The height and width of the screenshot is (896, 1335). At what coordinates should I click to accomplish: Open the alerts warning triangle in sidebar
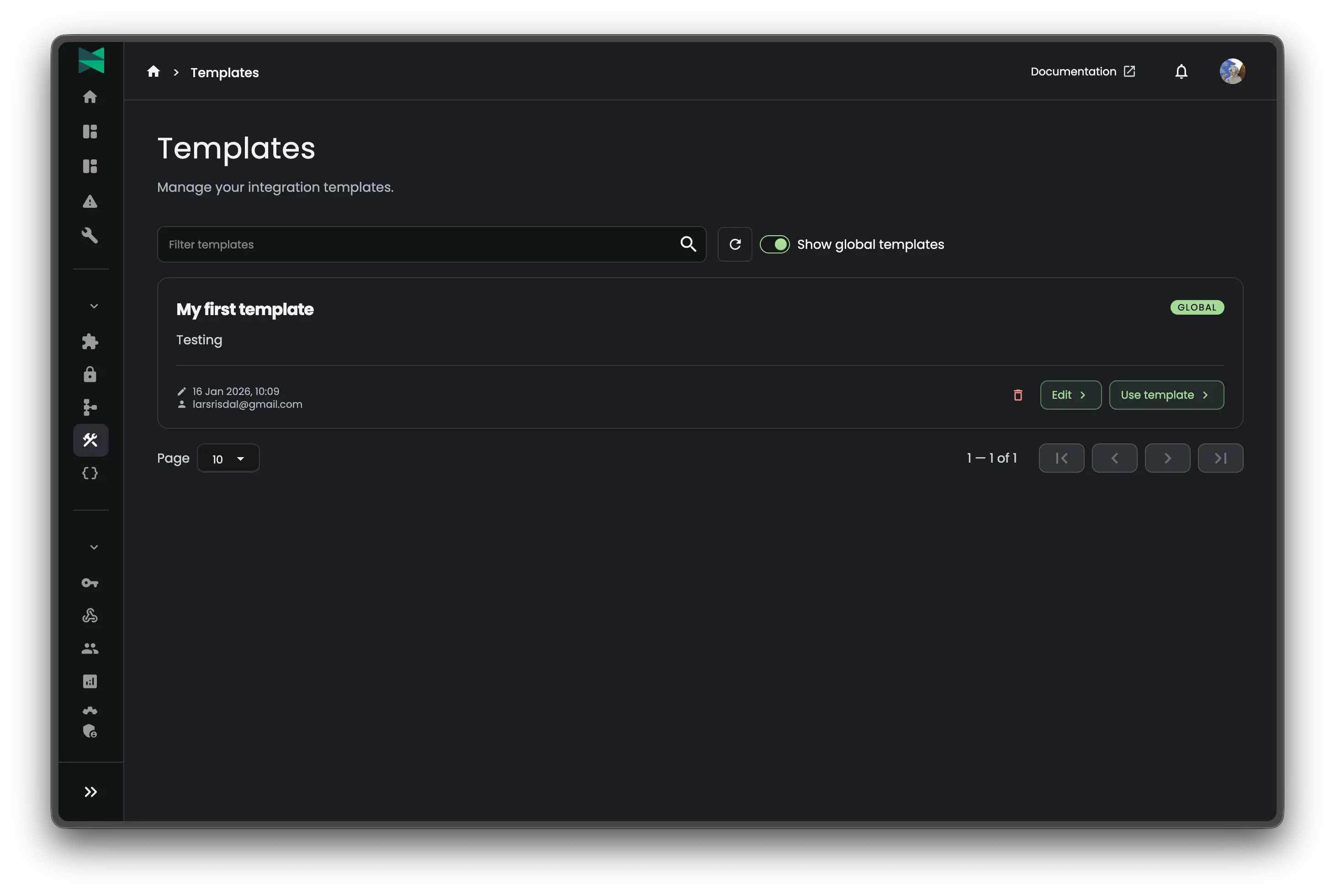(x=90, y=201)
